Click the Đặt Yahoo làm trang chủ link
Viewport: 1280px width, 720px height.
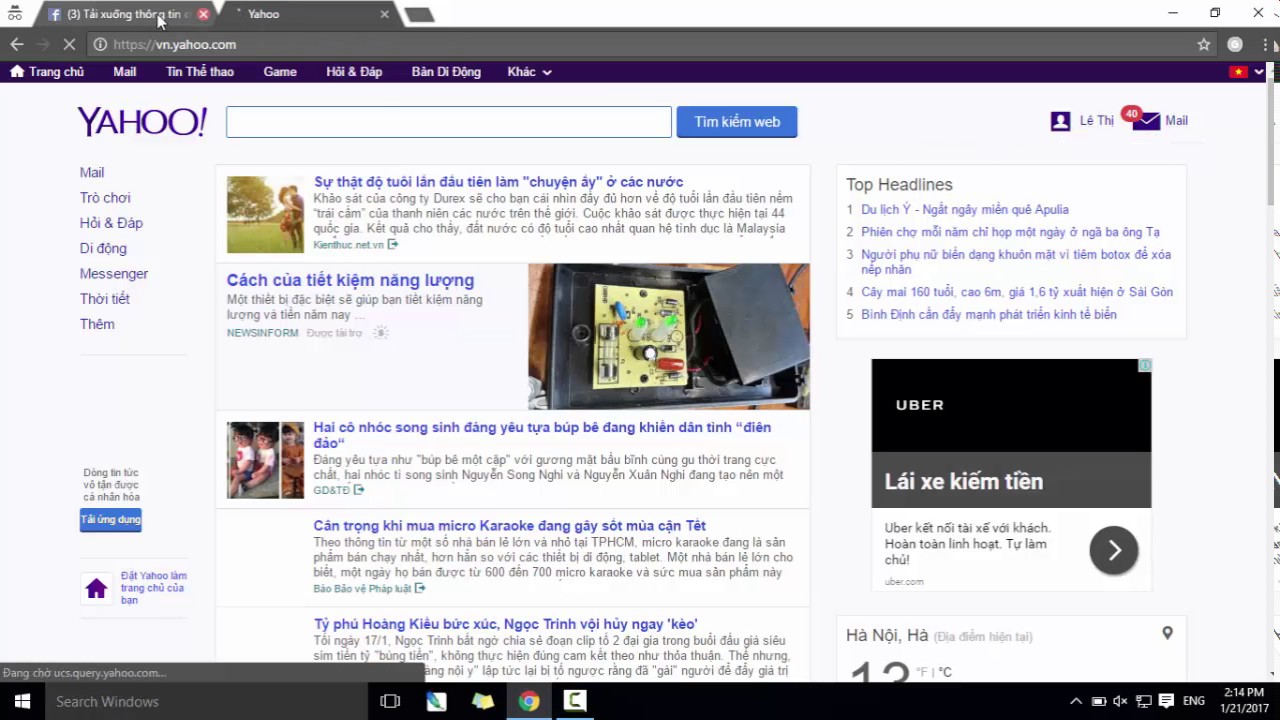(154, 588)
